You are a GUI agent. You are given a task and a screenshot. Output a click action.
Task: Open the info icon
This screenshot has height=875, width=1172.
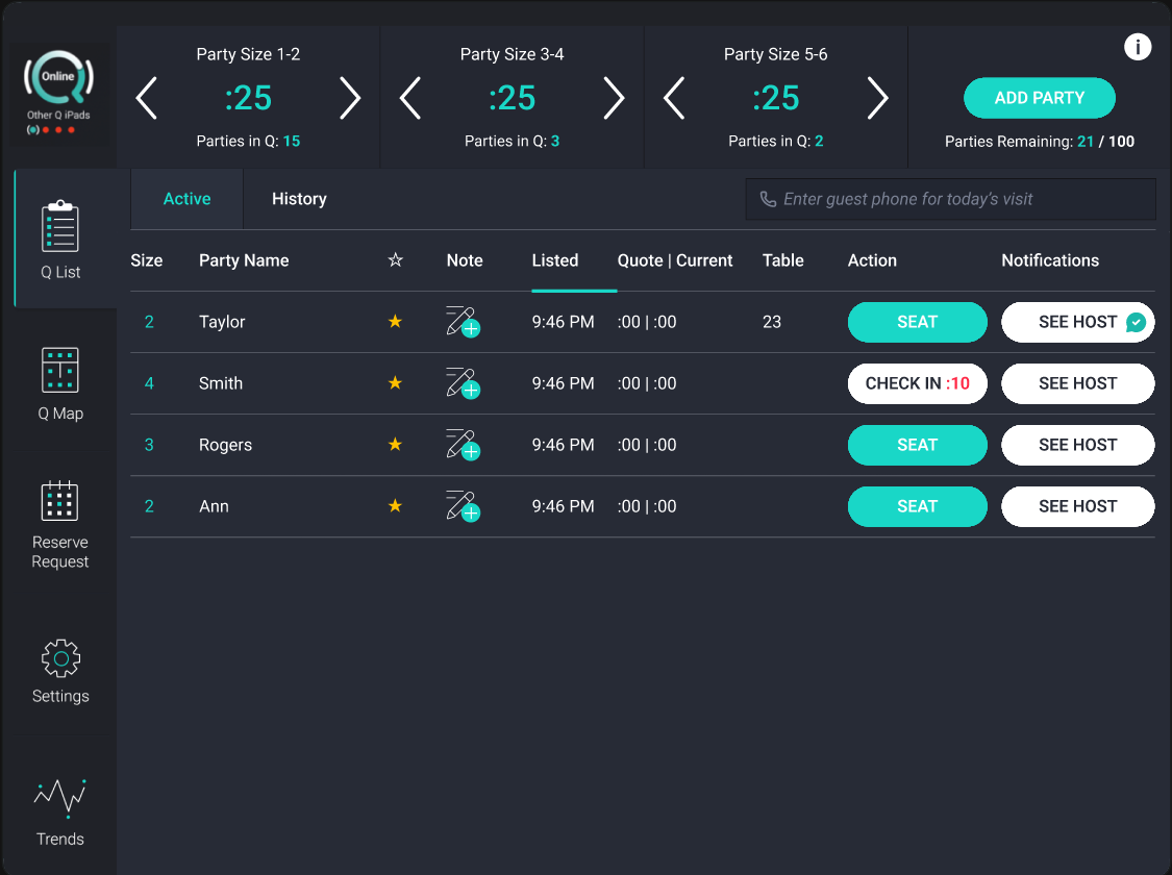1137,47
